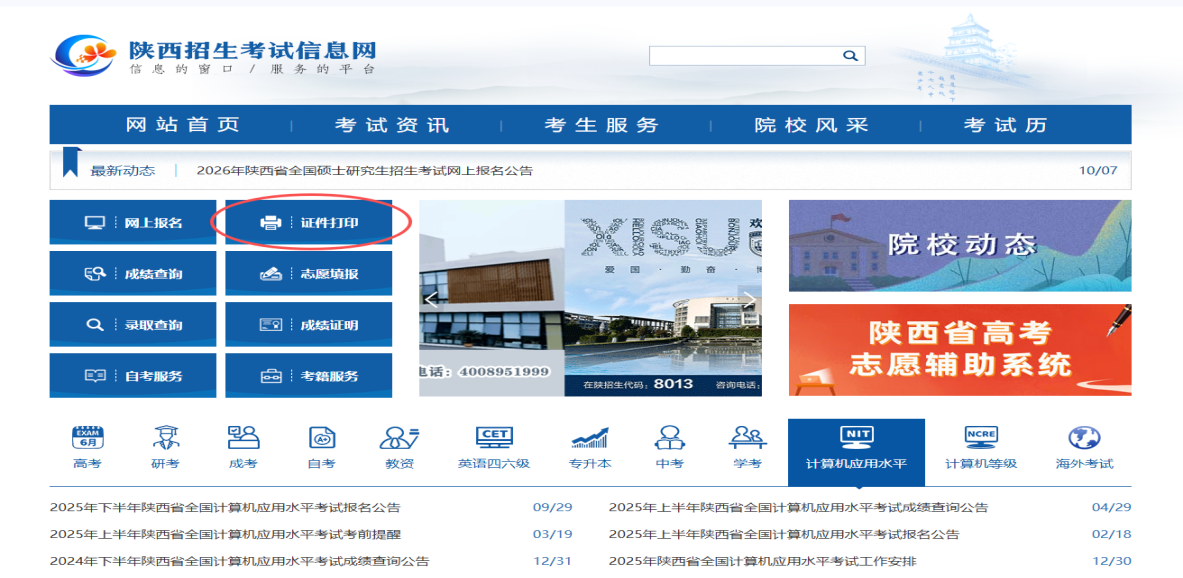Image resolution: width=1183 pixels, height=578 pixels.
Task: Open the 网上报名 registration service
Action: [x=133, y=223]
